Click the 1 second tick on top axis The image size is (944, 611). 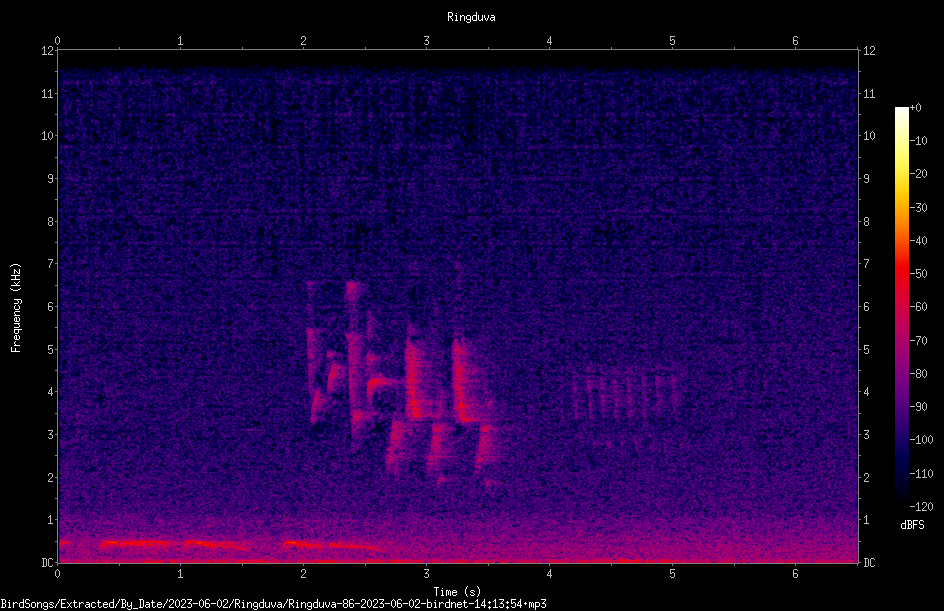click(180, 41)
